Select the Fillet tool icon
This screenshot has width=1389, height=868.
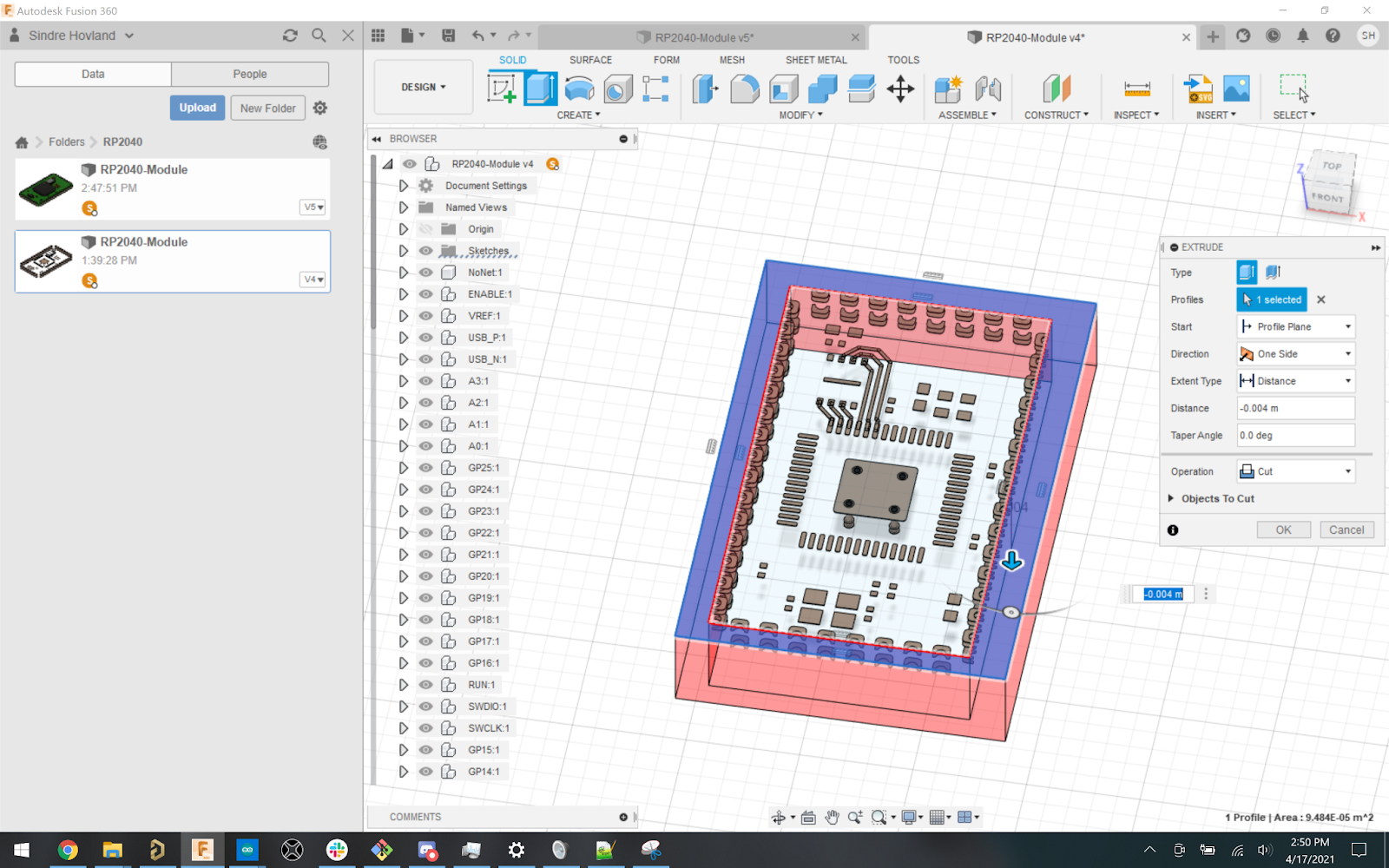pyautogui.click(x=744, y=89)
